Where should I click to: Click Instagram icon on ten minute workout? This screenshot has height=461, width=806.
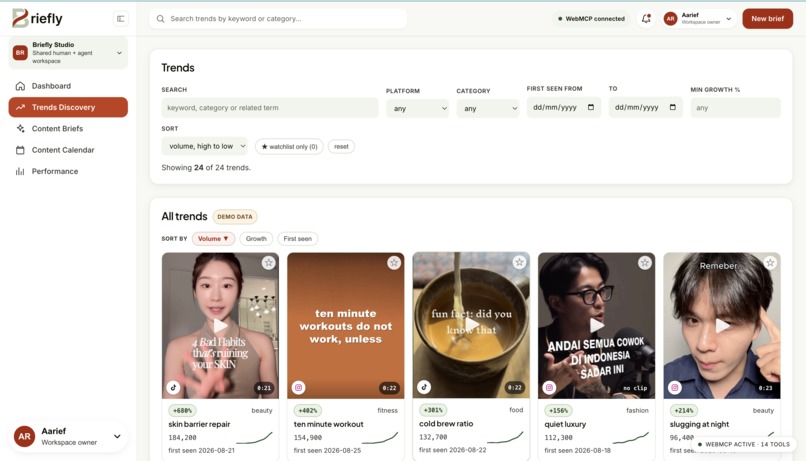tap(299, 388)
